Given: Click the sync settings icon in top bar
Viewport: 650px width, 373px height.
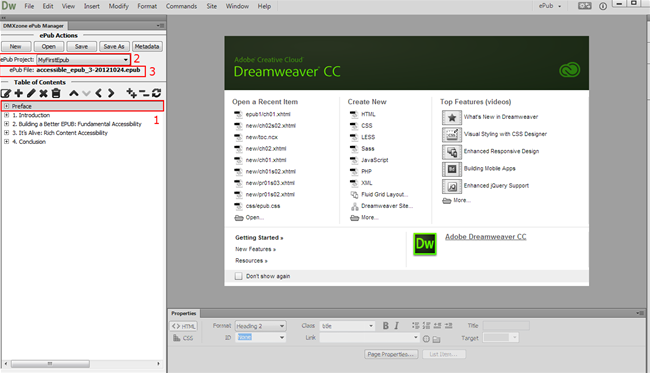Looking at the screenshot, I should 585,6.
